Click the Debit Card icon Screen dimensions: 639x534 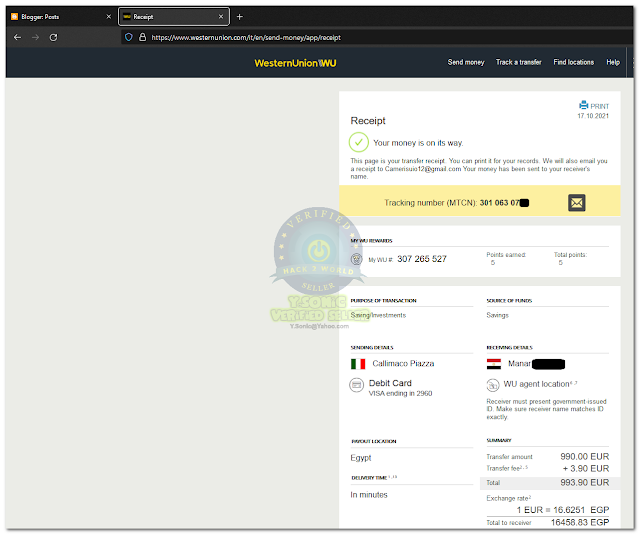pyautogui.click(x=357, y=385)
